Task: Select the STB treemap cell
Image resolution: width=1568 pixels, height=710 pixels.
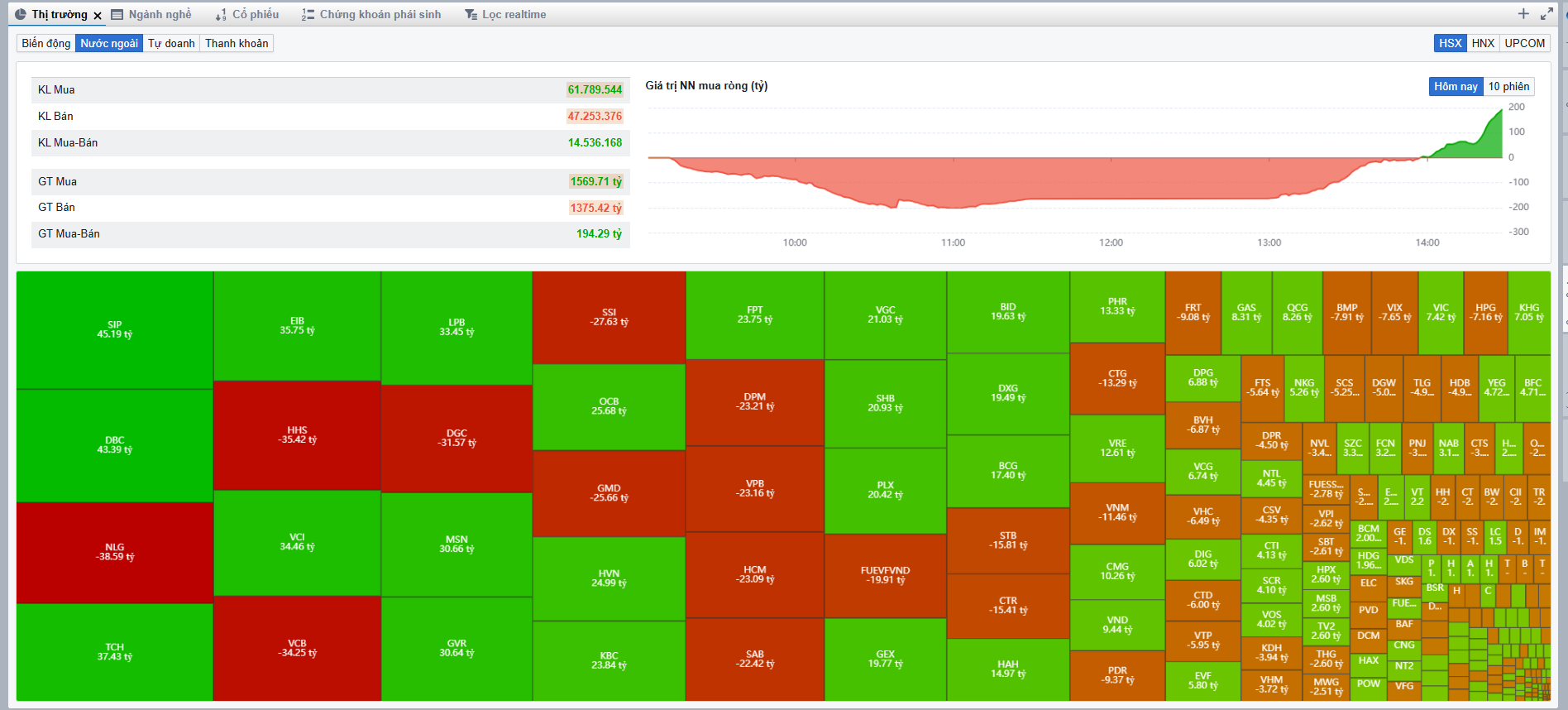Action: click(x=1008, y=541)
